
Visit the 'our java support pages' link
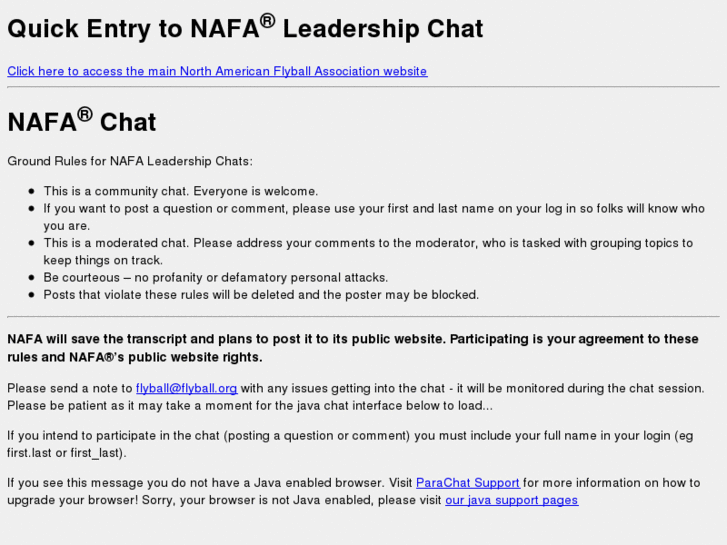pos(511,500)
